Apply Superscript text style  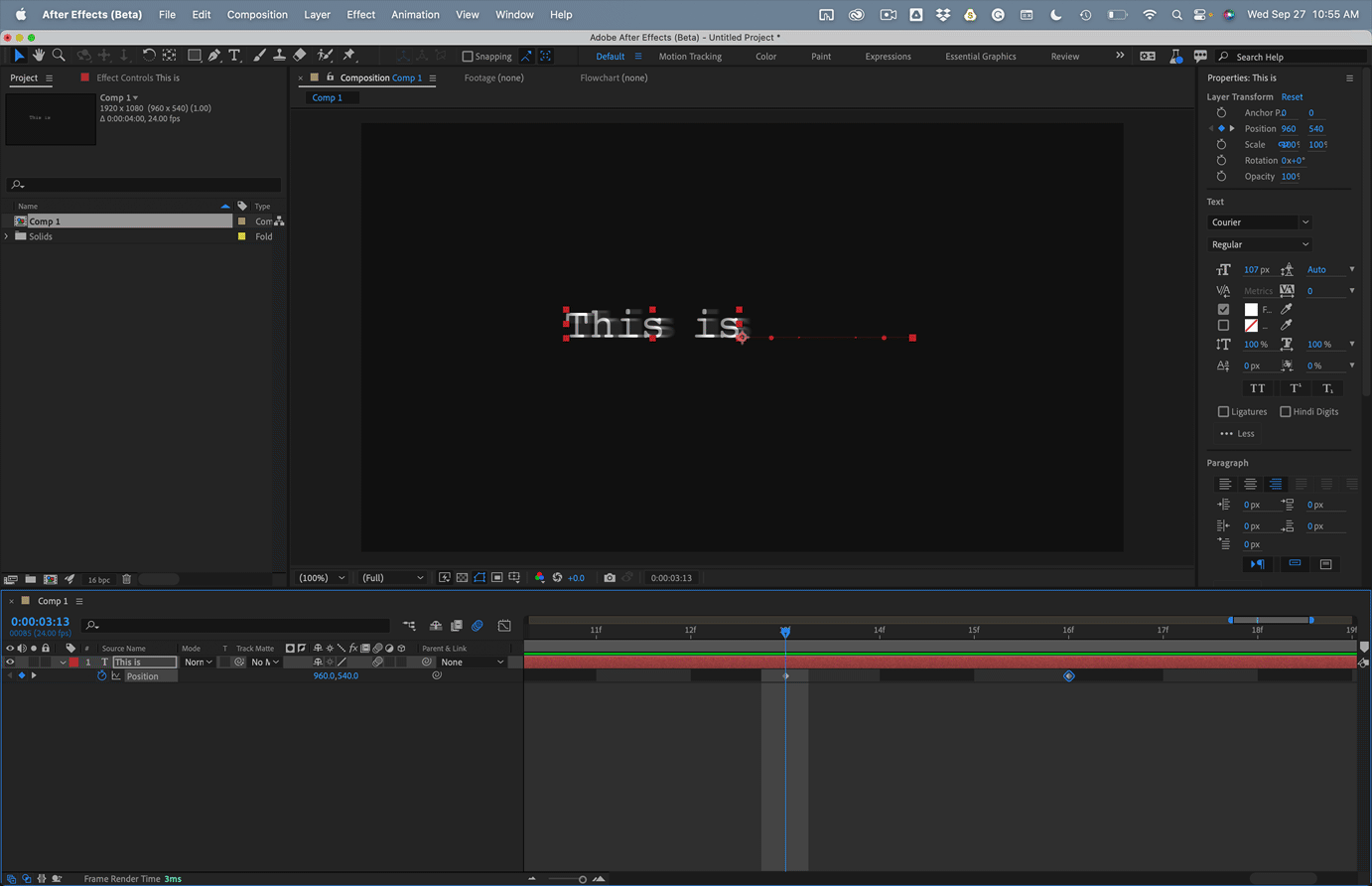[x=1295, y=388]
